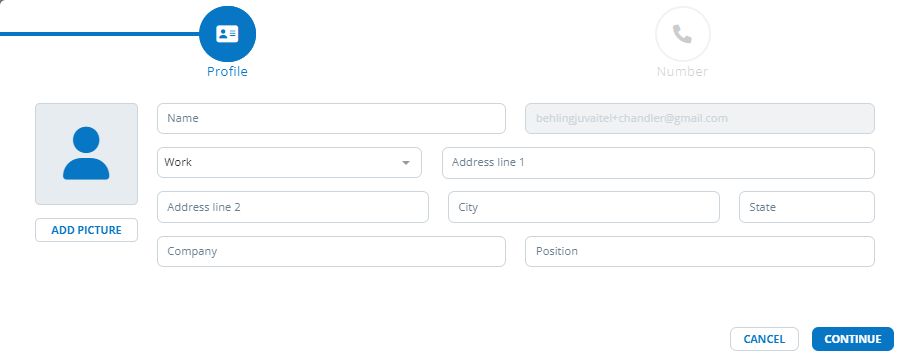Click the blue step progress line
The height and width of the screenshot is (360, 905).
pos(99,34)
